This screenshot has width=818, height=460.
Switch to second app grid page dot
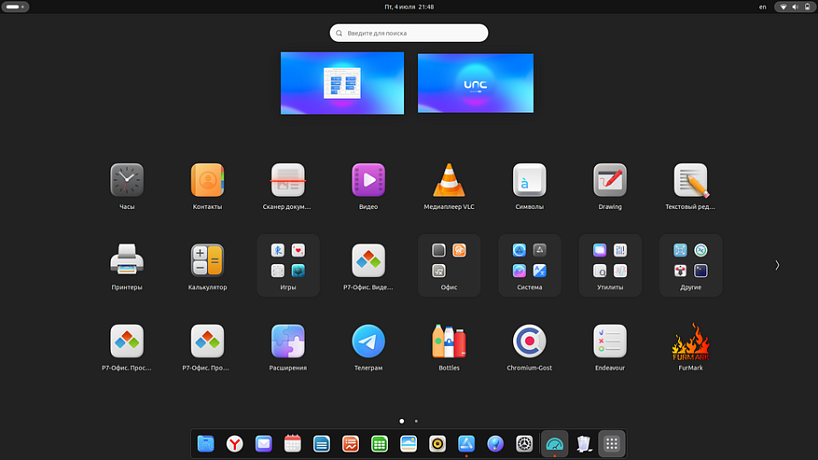click(416, 421)
